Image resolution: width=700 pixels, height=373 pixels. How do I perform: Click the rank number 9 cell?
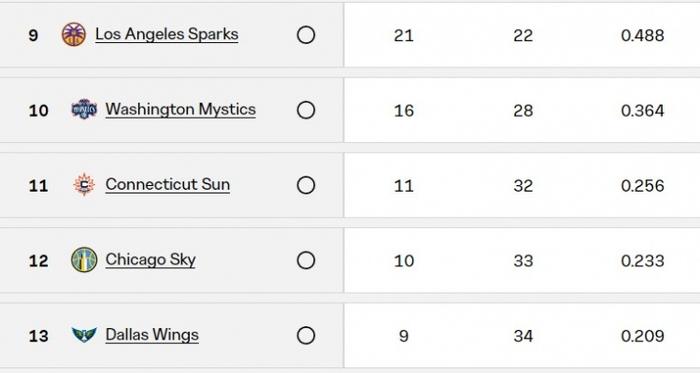click(33, 35)
